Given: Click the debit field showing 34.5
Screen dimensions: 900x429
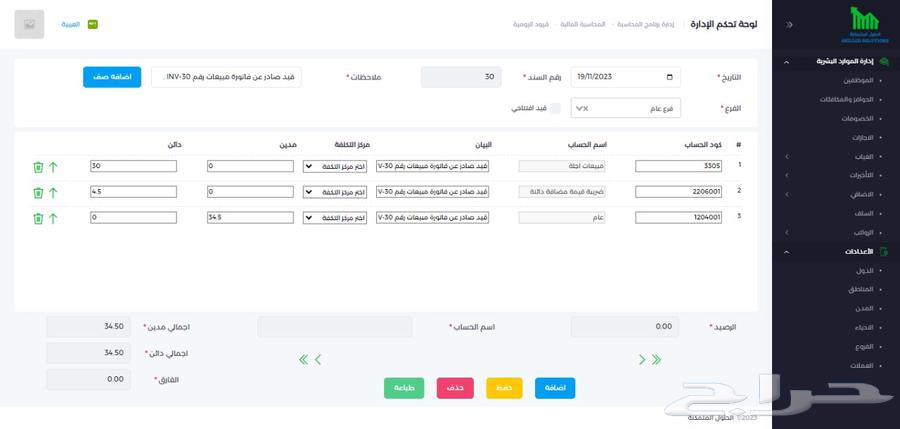Looking at the screenshot, I should [250, 218].
